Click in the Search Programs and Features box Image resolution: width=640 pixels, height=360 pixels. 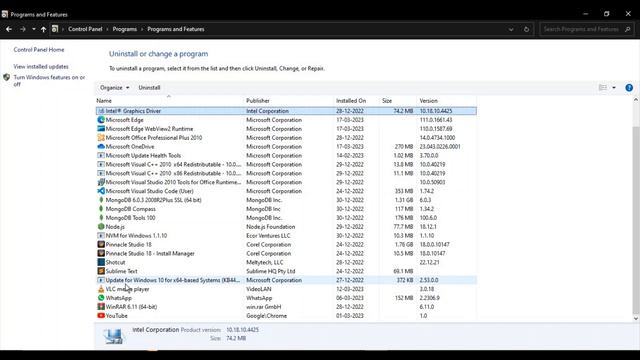tap(581, 29)
